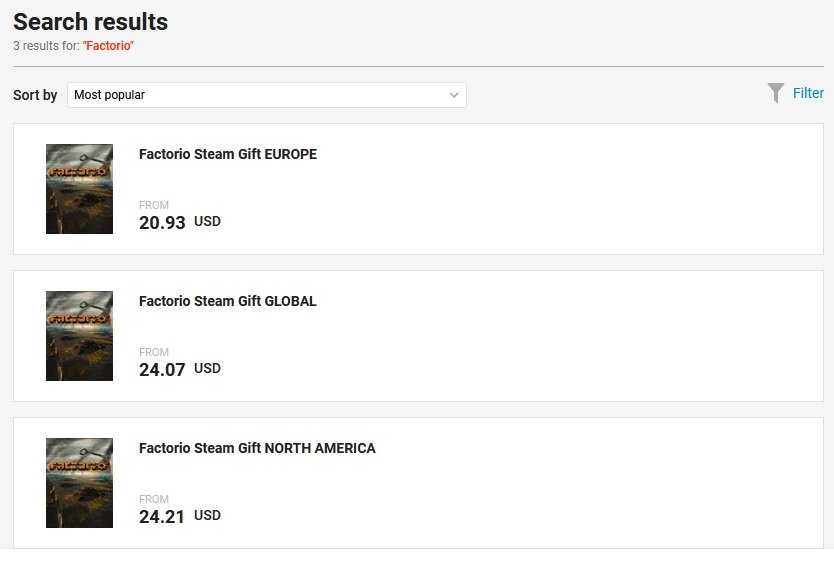This screenshot has width=834, height=574.
Task: Click the 24.07 price
Action: coord(162,370)
